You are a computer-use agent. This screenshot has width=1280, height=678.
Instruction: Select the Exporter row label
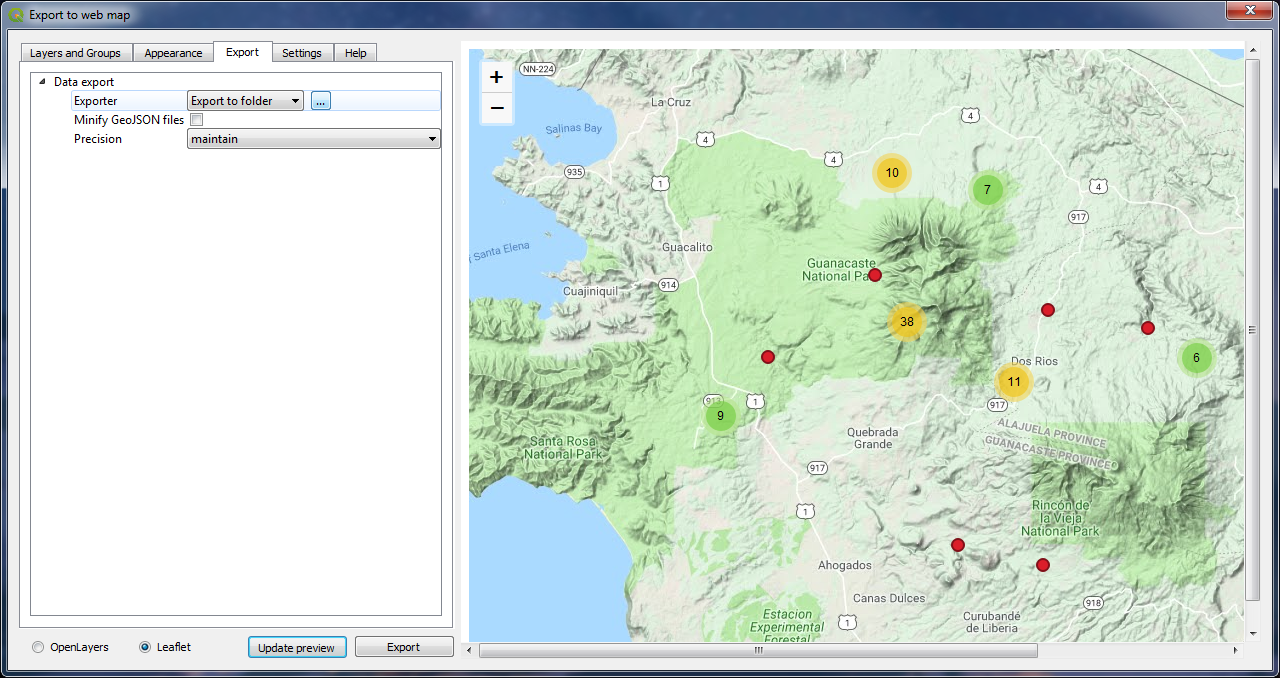pos(95,101)
